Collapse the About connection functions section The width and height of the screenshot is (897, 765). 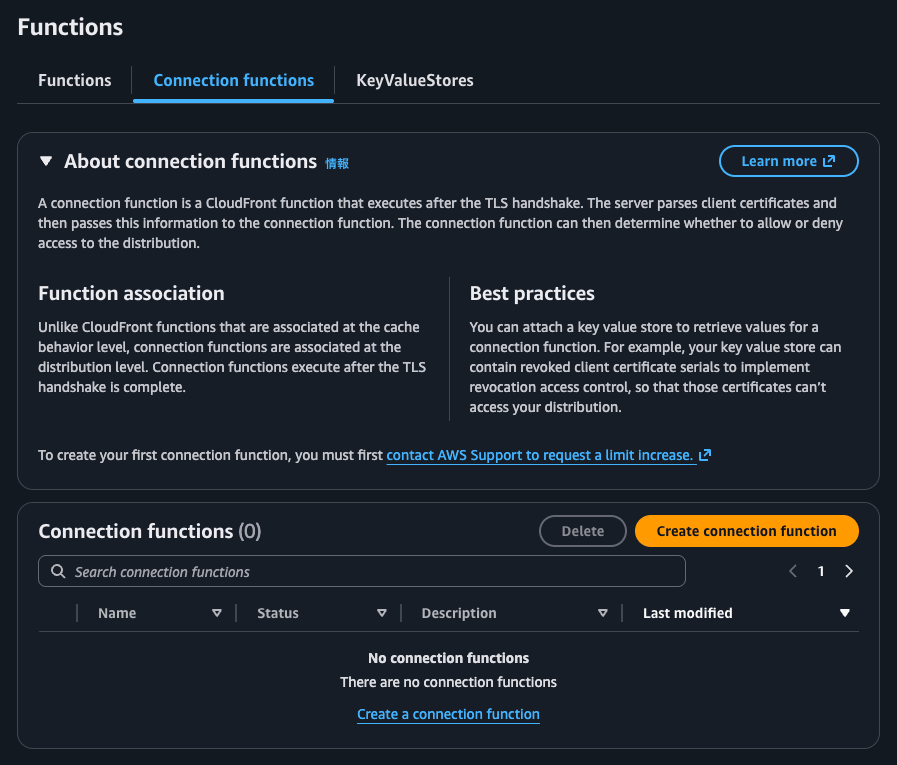[x=45, y=161]
